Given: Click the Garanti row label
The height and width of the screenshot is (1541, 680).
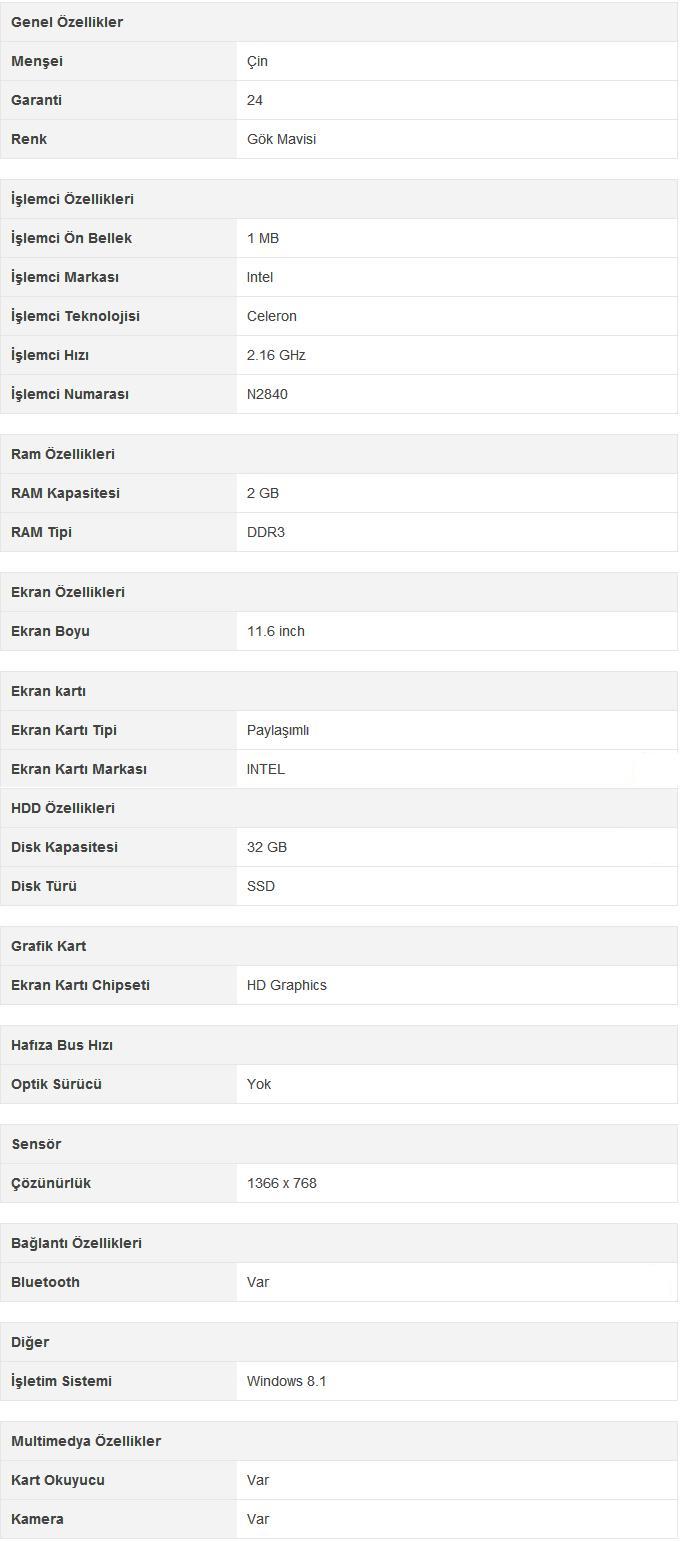Looking at the screenshot, I should pos(36,100).
